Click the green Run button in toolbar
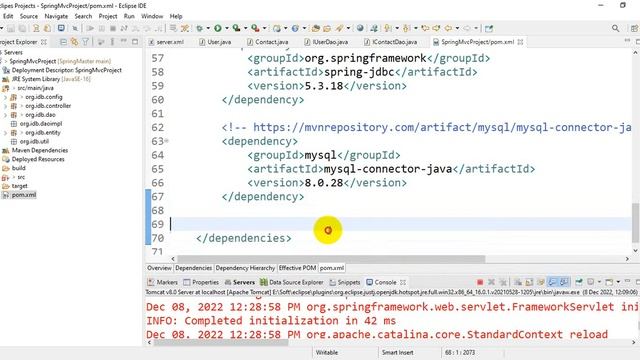Image resolution: width=640 pixels, height=360 pixels. pos(218,28)
